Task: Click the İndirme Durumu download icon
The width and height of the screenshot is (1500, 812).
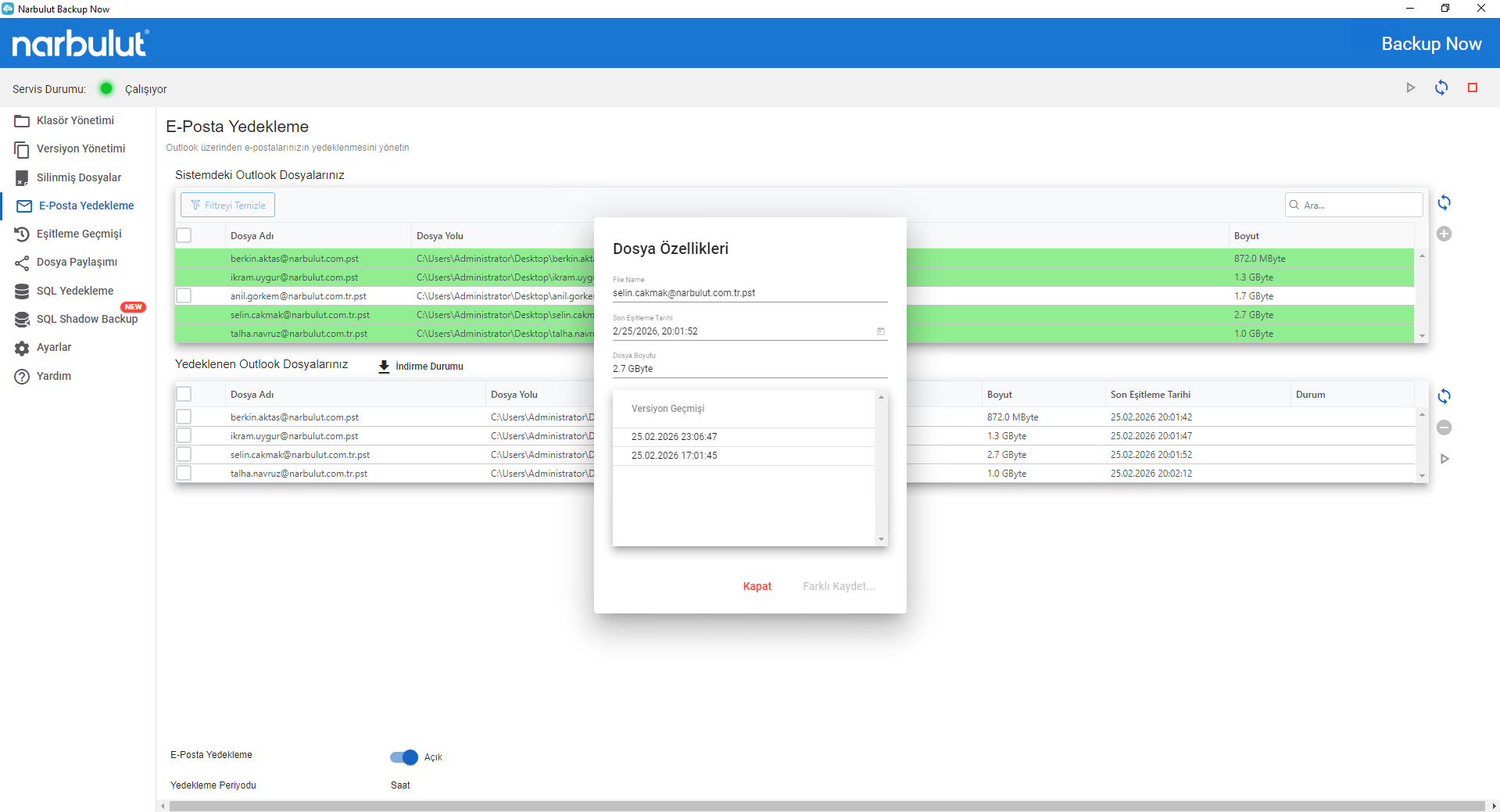Action: point(384,367)
